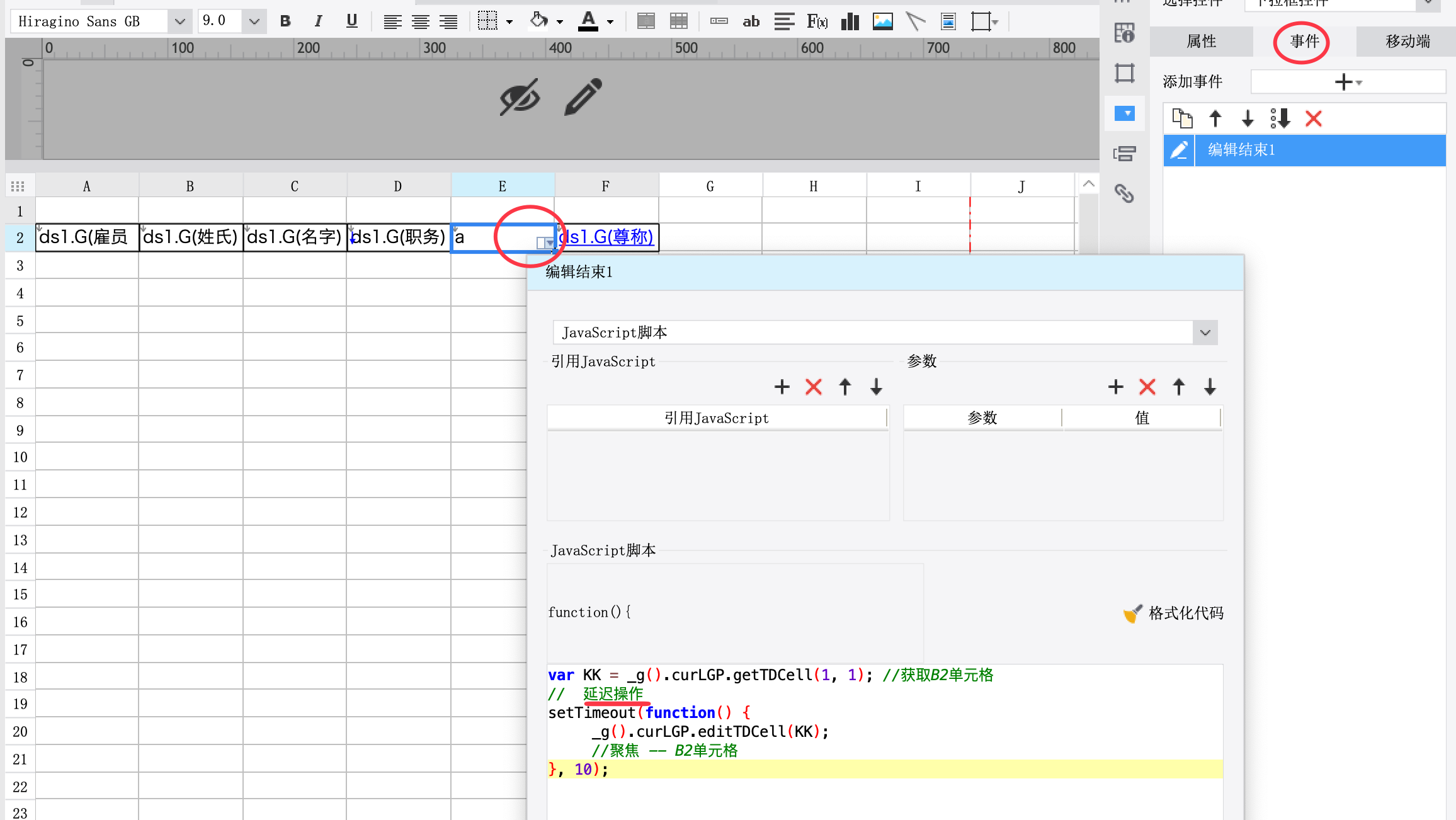
Task: Insert a slope line in cell
Action: pos(916,21)
